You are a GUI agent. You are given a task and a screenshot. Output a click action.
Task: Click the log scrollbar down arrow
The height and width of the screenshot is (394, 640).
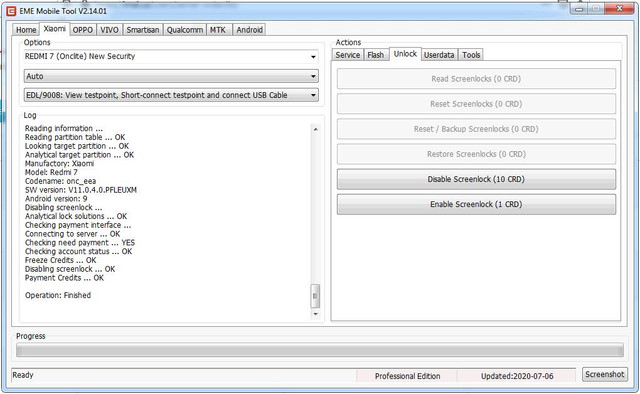(315, 314)
